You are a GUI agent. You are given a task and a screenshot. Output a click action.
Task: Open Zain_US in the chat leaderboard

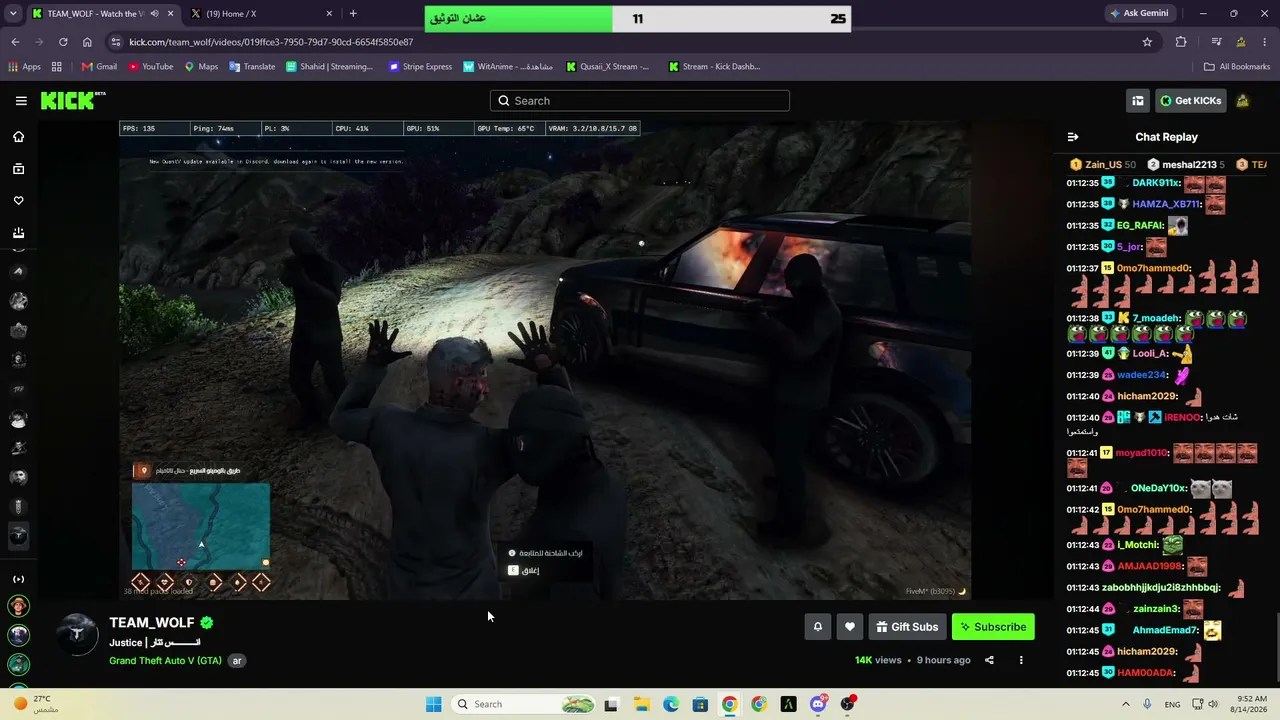tap(1102, 164)
